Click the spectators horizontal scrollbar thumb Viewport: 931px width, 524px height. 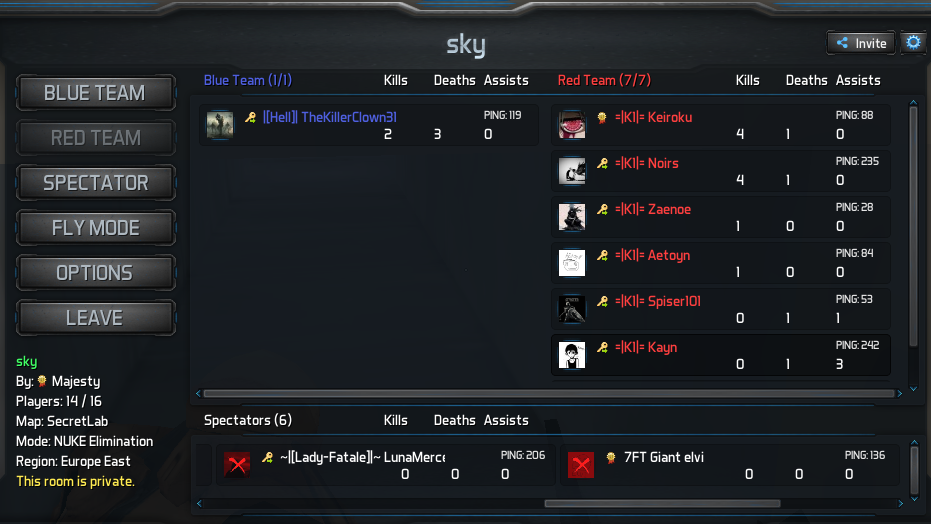tap(662, 503)
